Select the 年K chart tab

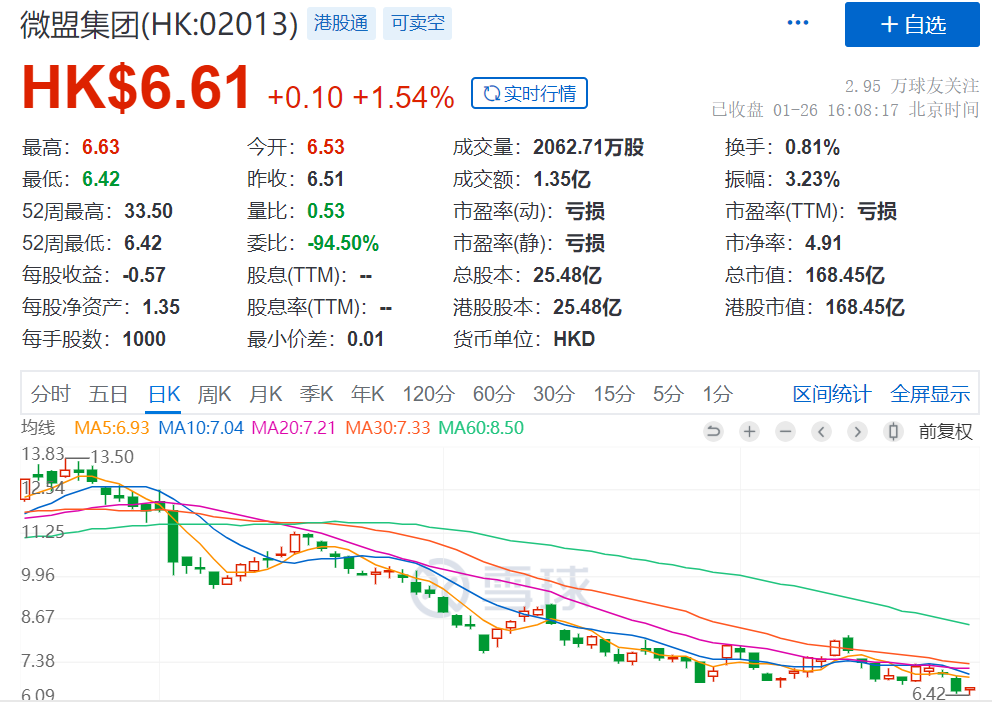368,394
